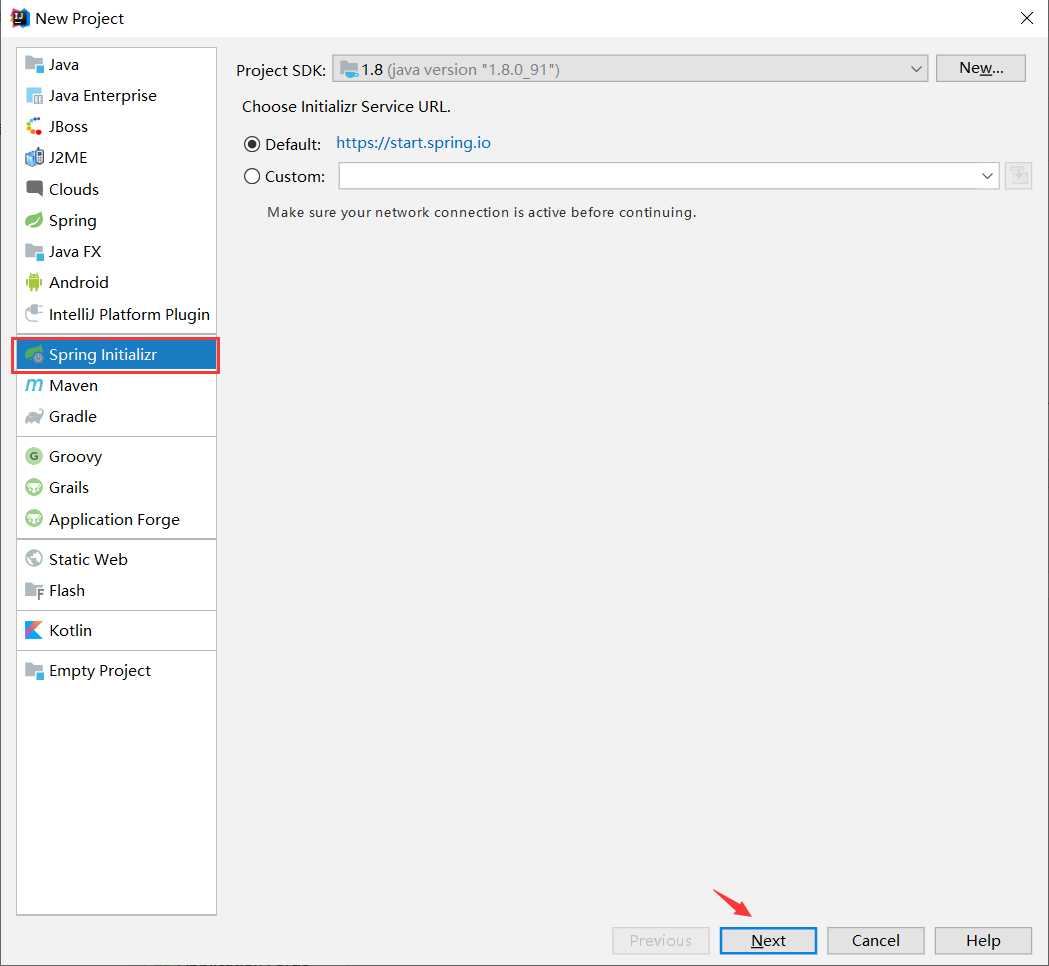Screen dimensions: 1049x966
Task: Choose IntelliJ Platform Plugin entry
Action: point(116,314)
